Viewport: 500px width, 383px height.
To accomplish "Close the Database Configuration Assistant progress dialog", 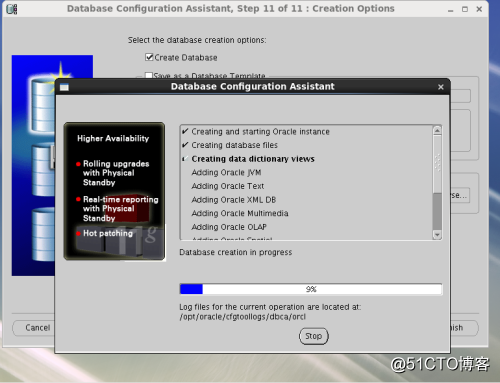I will [441, 87].
